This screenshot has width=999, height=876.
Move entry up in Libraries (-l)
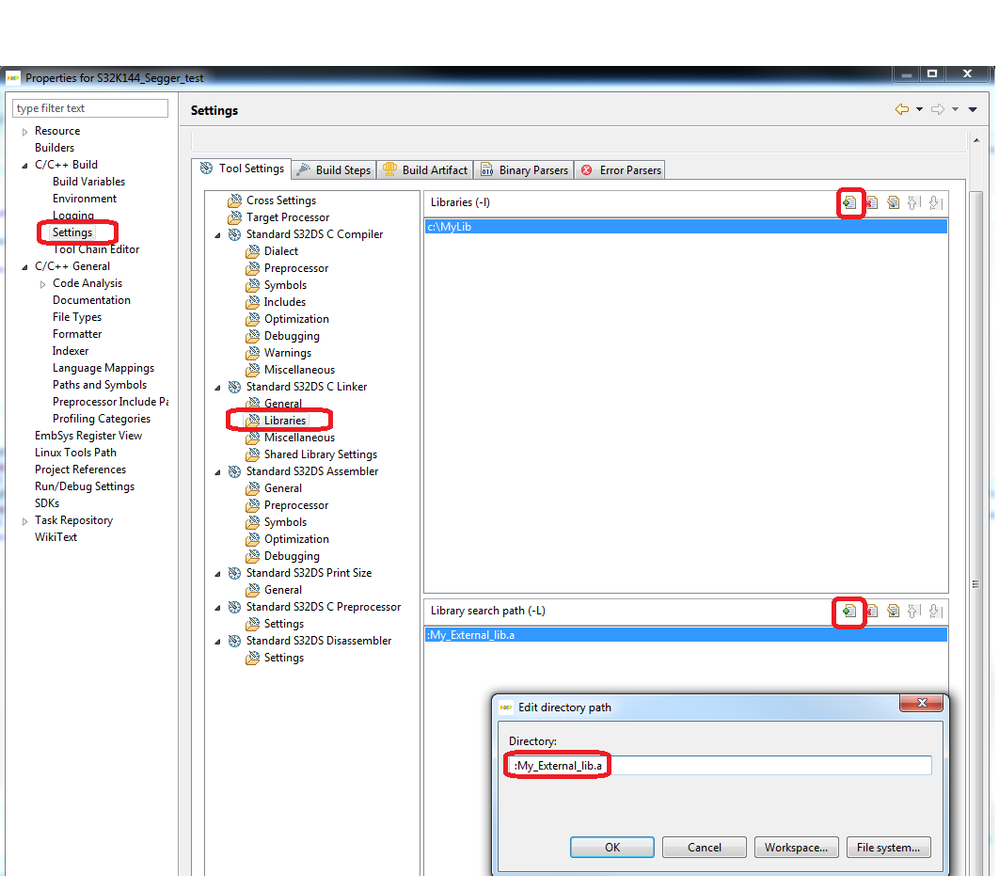pos(914,203)
